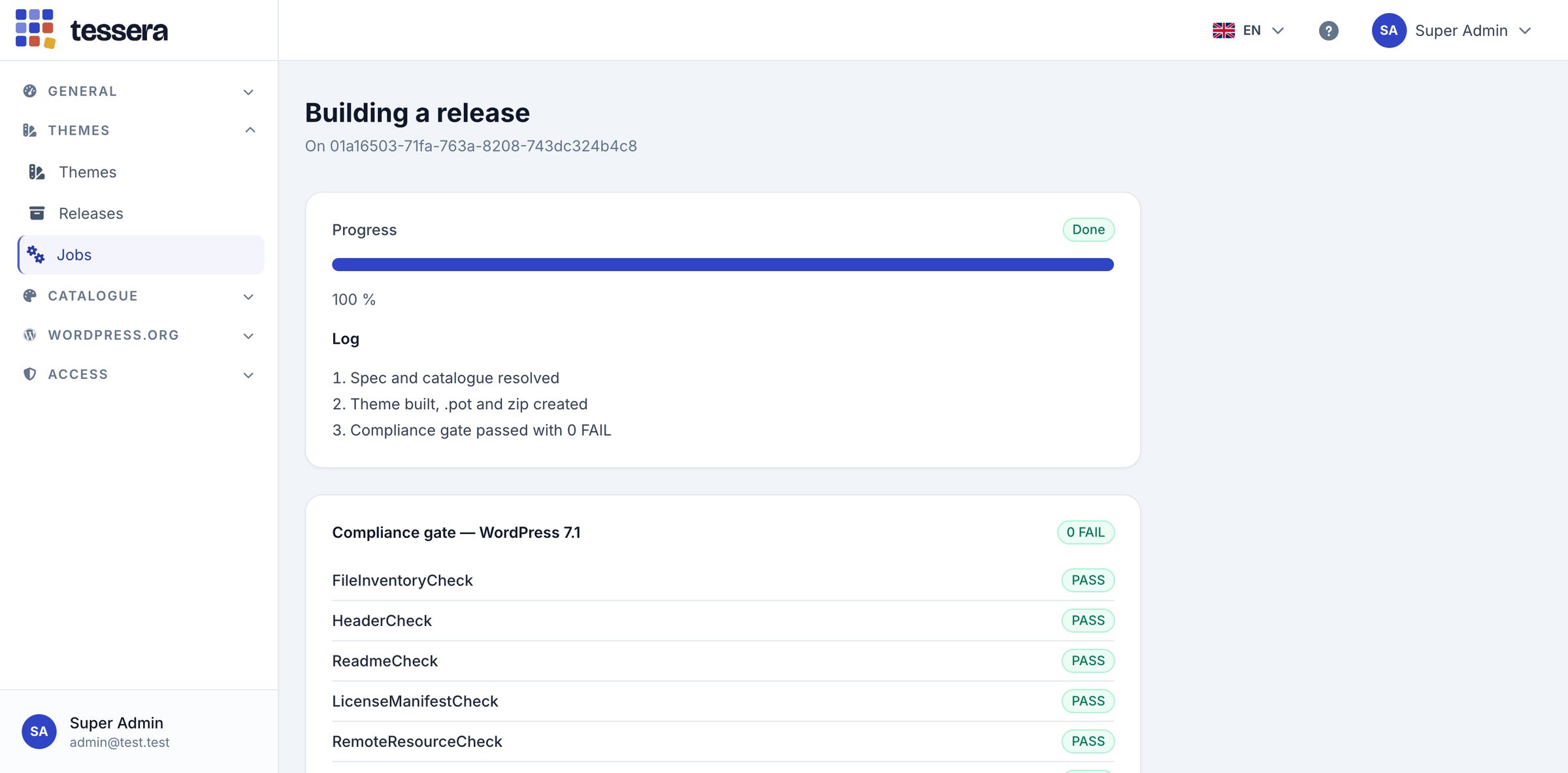Viewport: 1568px width, 773px height.
Task: Click the tessera logo grid icon
Action: pos(35,29)
